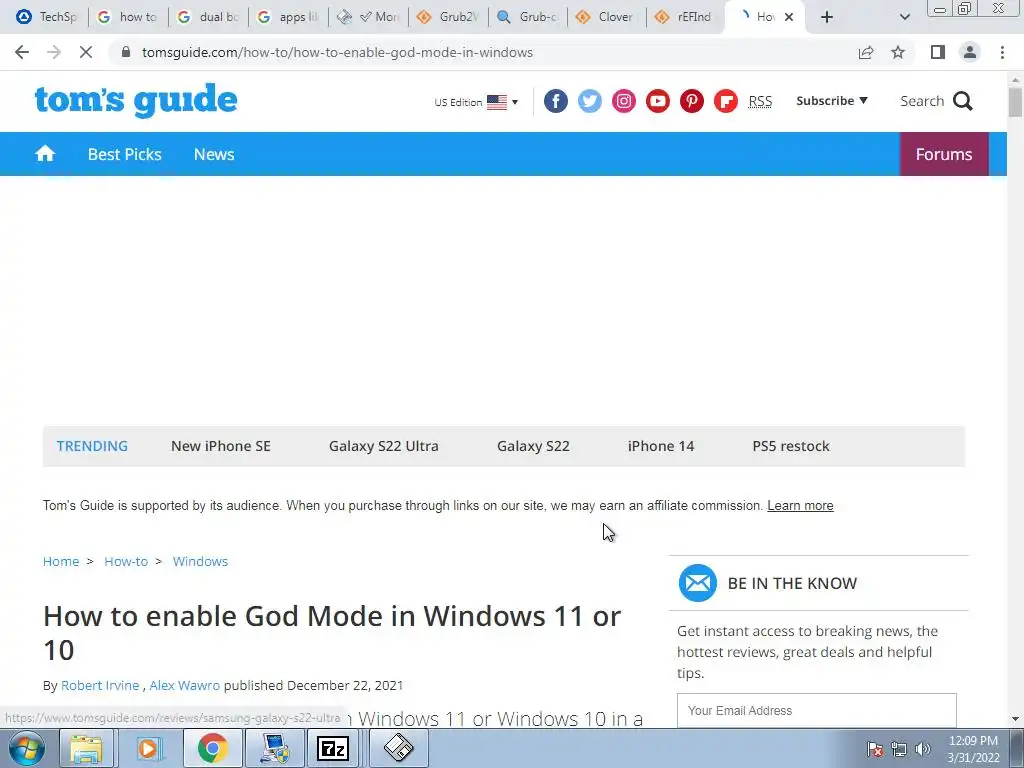Open trending iPhone 14

pos(661,446)
